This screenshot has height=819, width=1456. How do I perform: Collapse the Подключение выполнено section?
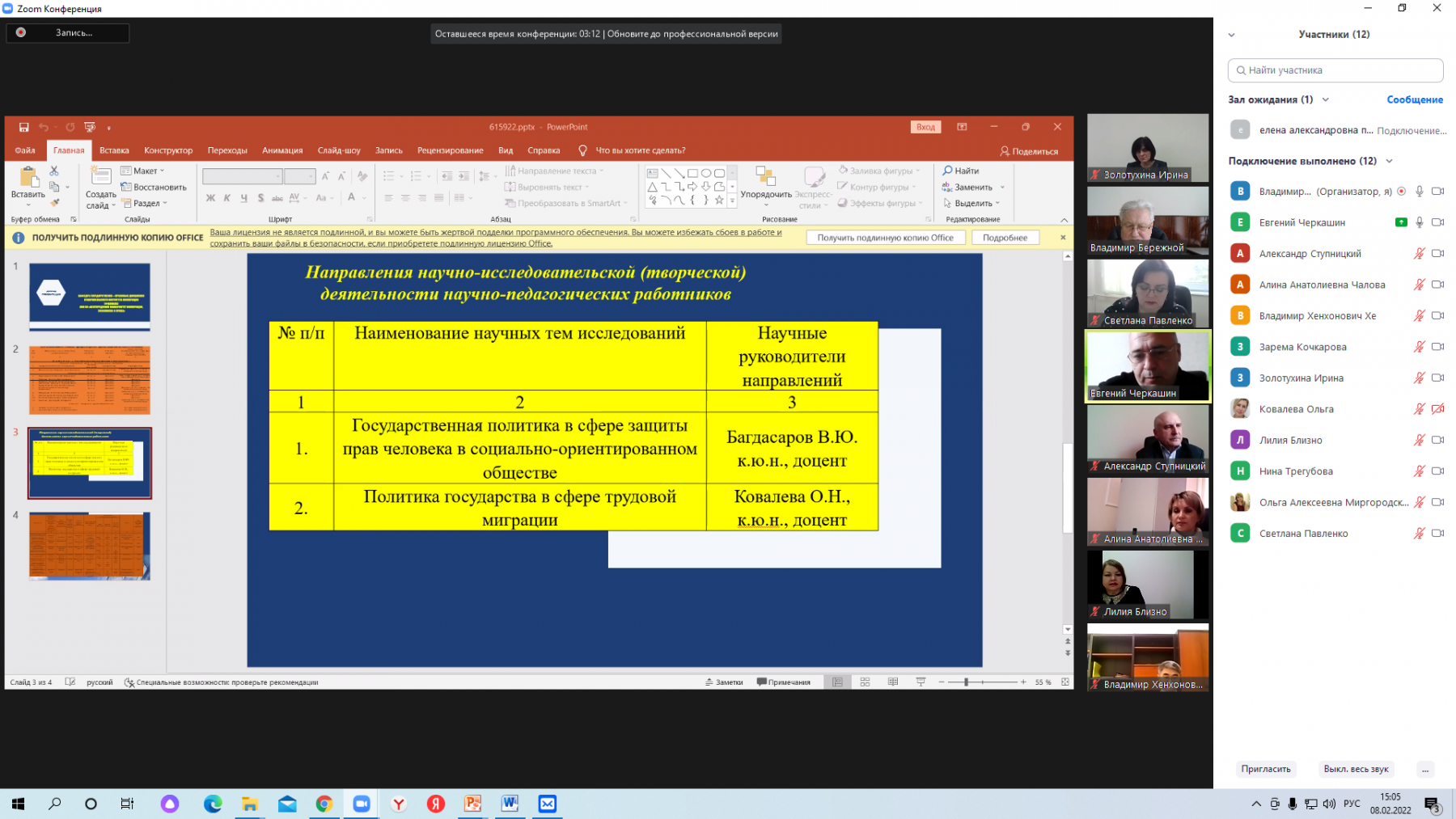1389,161
